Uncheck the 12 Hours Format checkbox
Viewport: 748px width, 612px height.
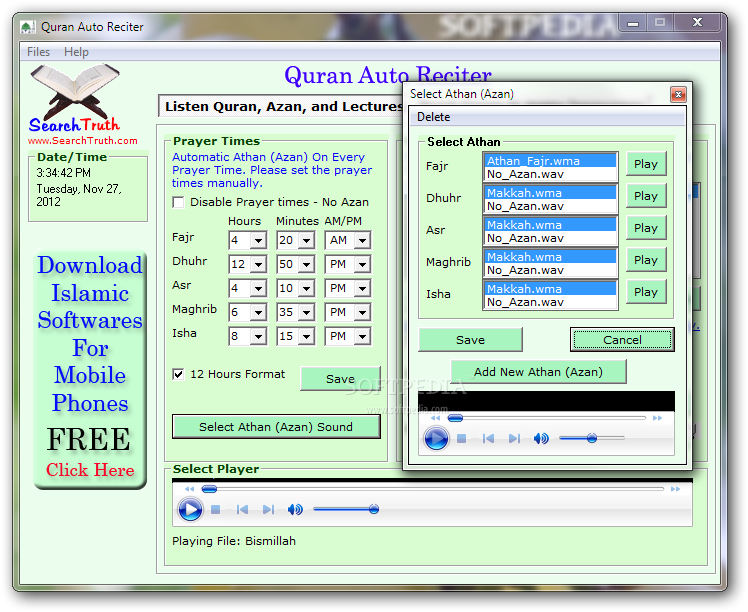point(178,374)
